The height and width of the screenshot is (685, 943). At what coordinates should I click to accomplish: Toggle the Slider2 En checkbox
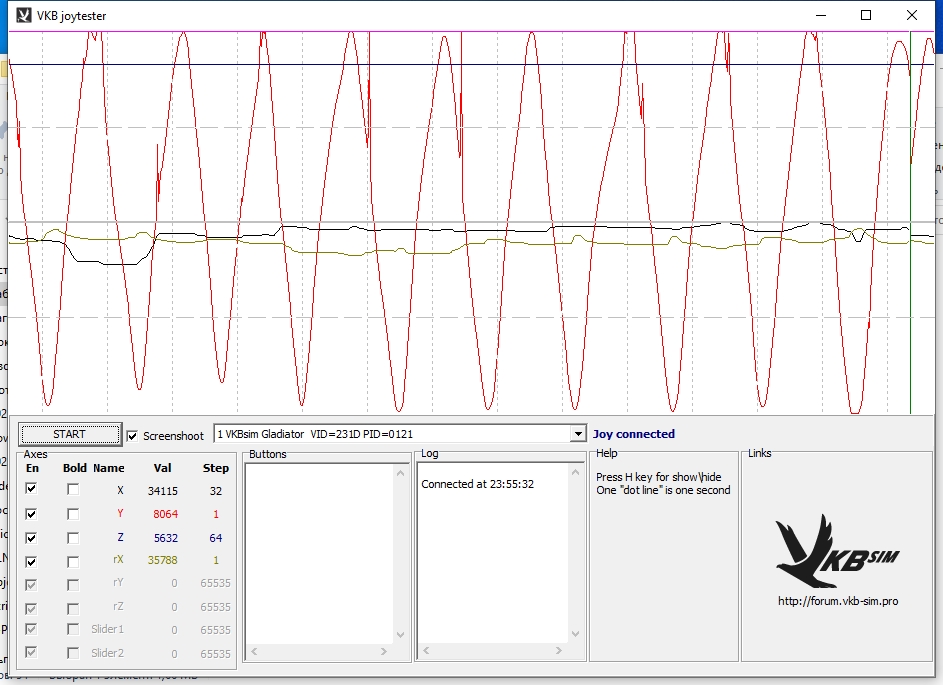[31, 653]
